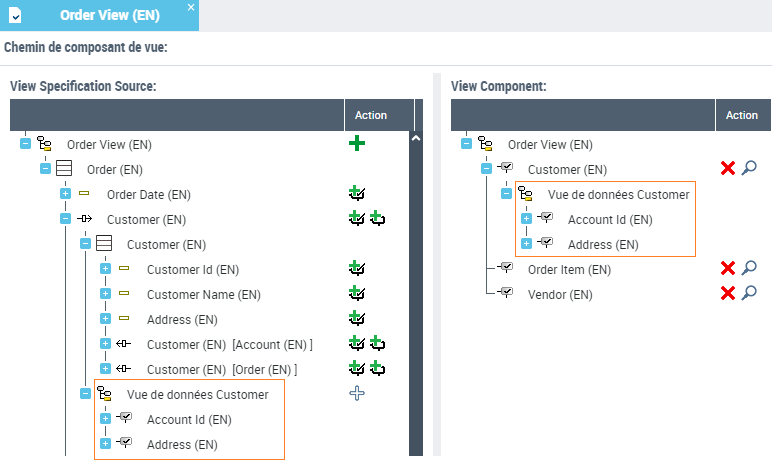This screenshot has height=465, width=774.
Task: Click the add action icon for Order Date
Action: tap(356, 194)
